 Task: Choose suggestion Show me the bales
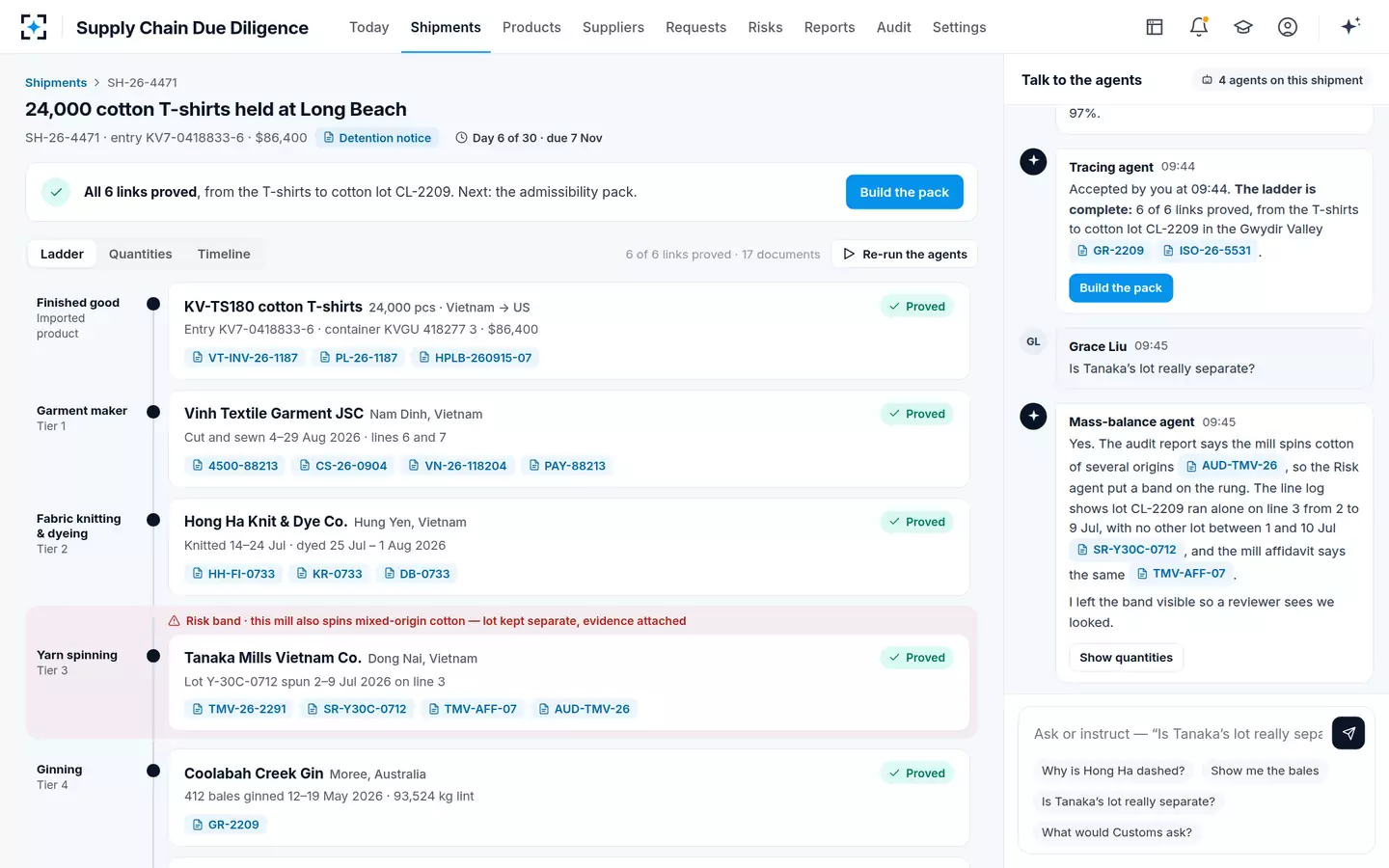coord(1265,771)
